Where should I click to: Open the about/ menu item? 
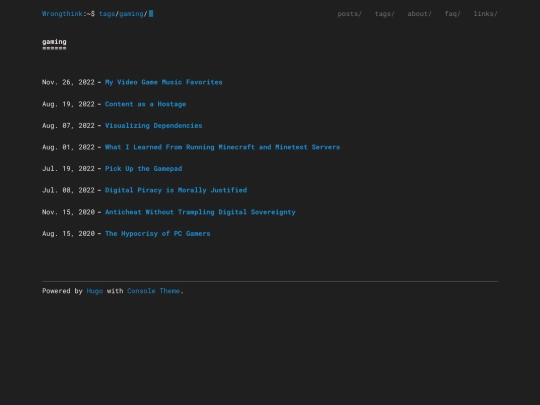tap(419, 14)
